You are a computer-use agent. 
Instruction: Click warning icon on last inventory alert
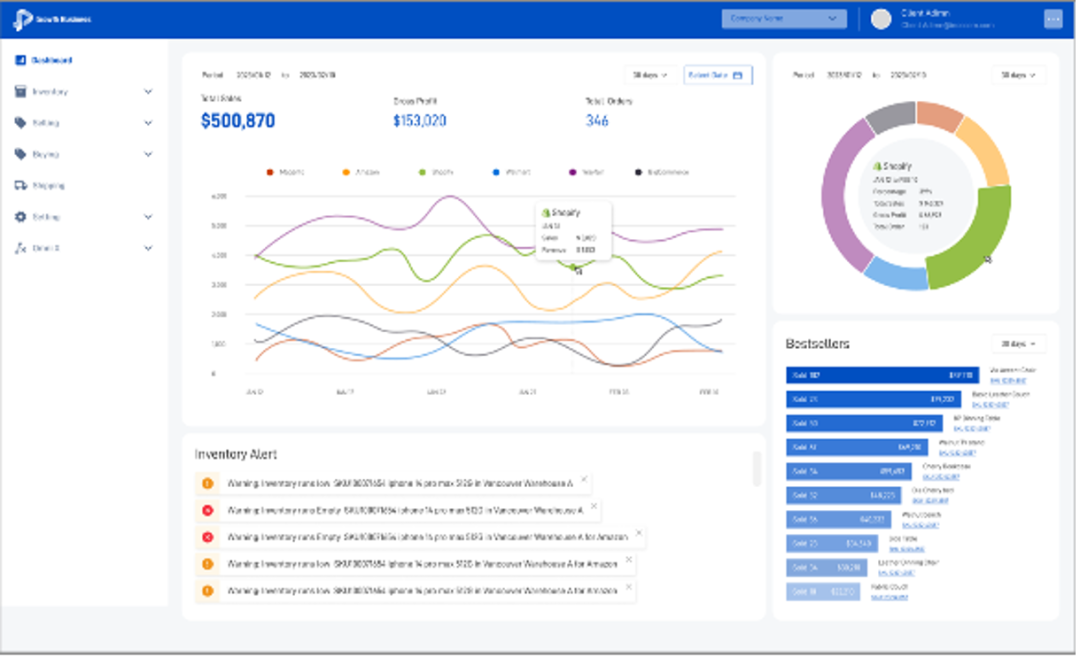[x=207, y=591]
